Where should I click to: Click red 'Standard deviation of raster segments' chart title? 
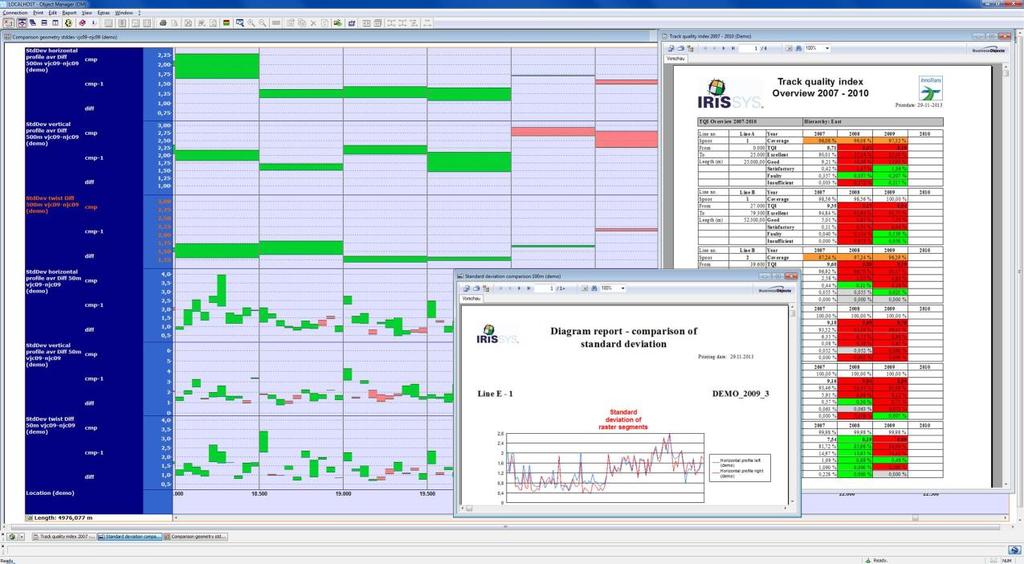coord(623,419)
